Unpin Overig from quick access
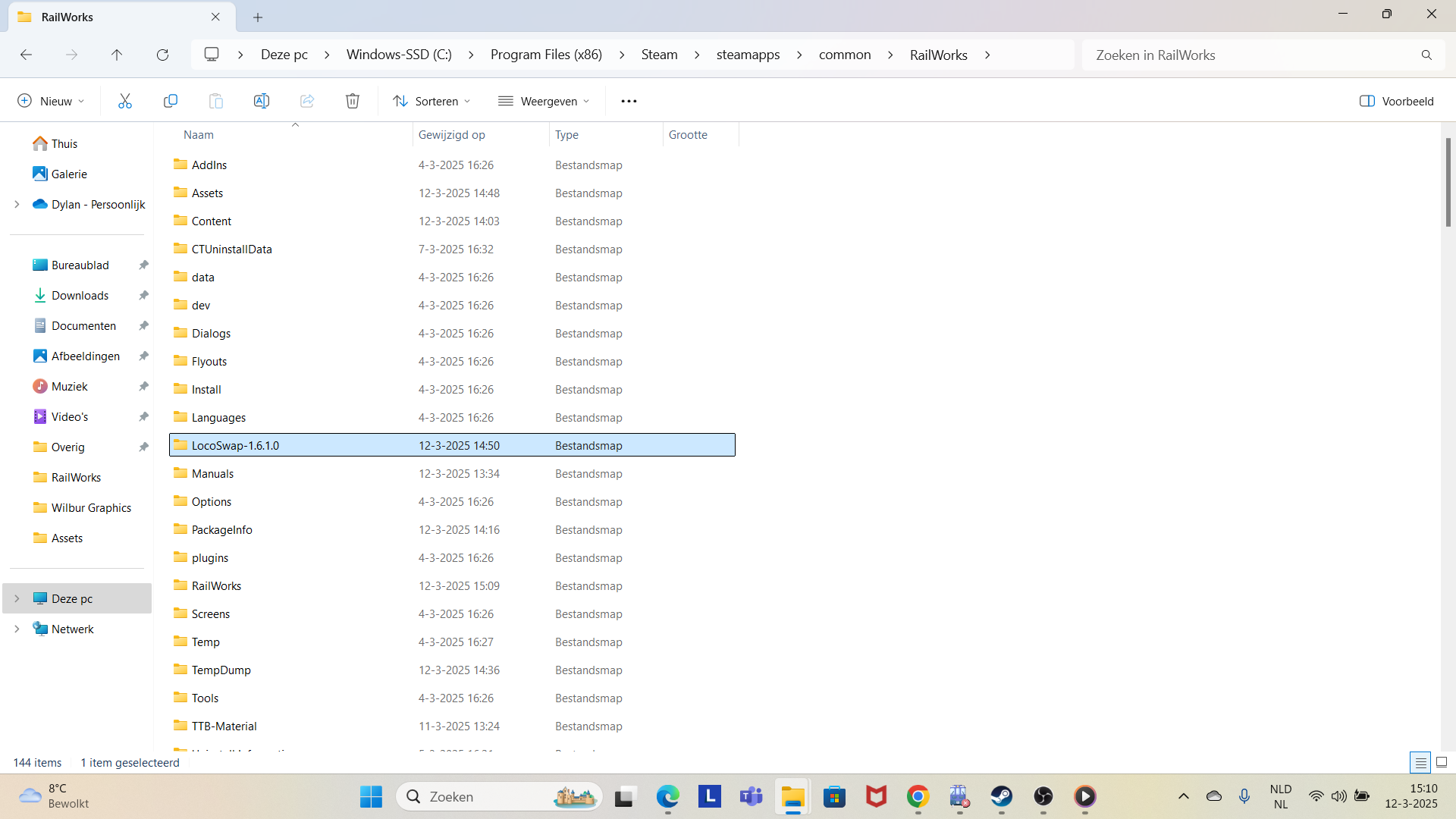 point(143,447)
